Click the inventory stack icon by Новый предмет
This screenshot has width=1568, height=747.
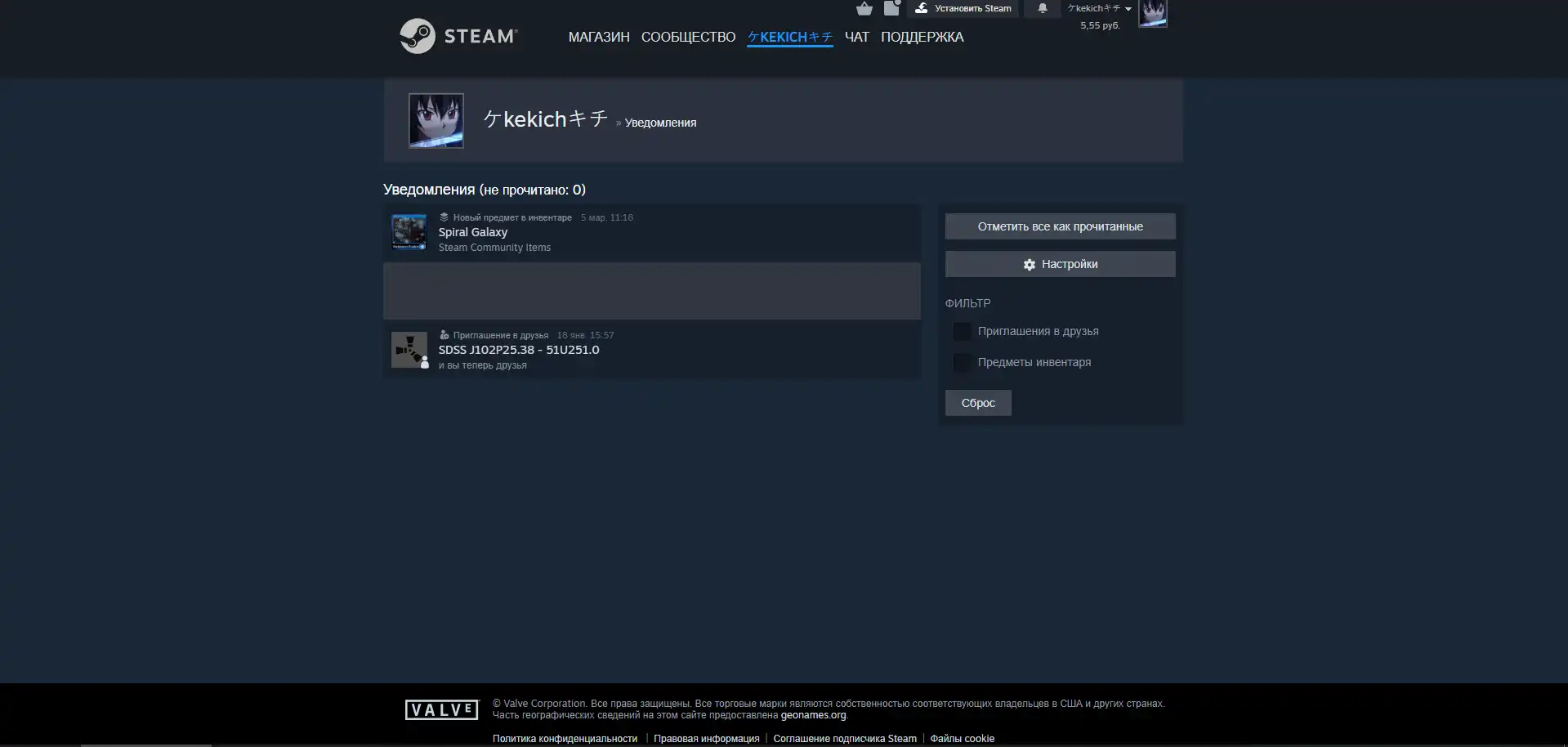click(x=444, y=217)
